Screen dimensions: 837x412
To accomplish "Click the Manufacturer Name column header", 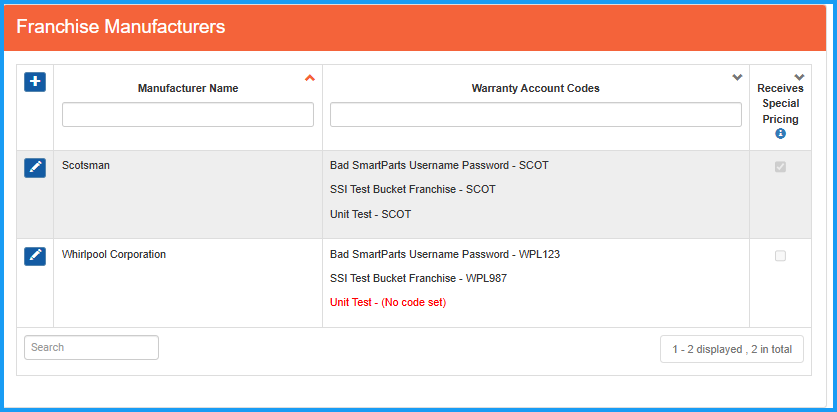I will tap(188, 88).
